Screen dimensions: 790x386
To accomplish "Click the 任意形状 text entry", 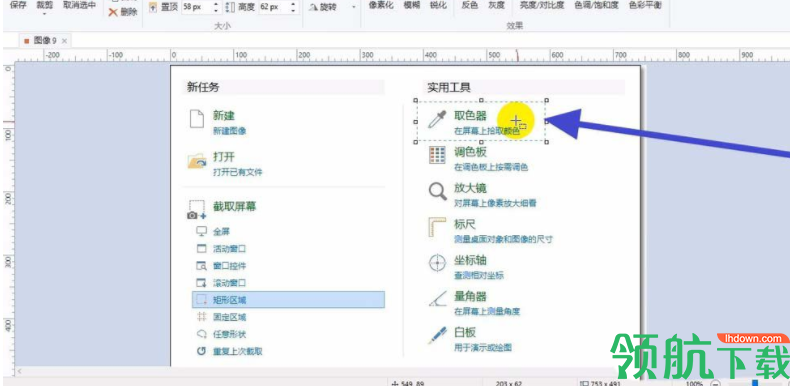I will [229, 335].
